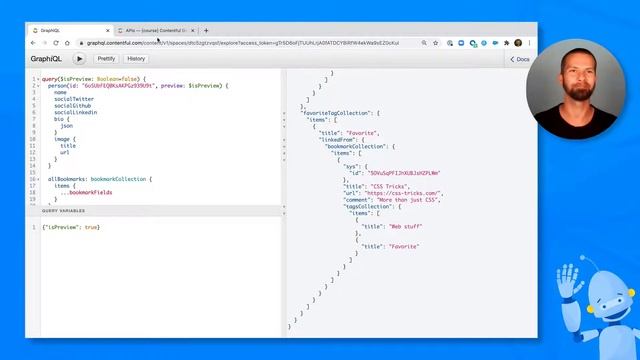
Task: Close the GraphiQL browser tab
Action: click(108, 31)
